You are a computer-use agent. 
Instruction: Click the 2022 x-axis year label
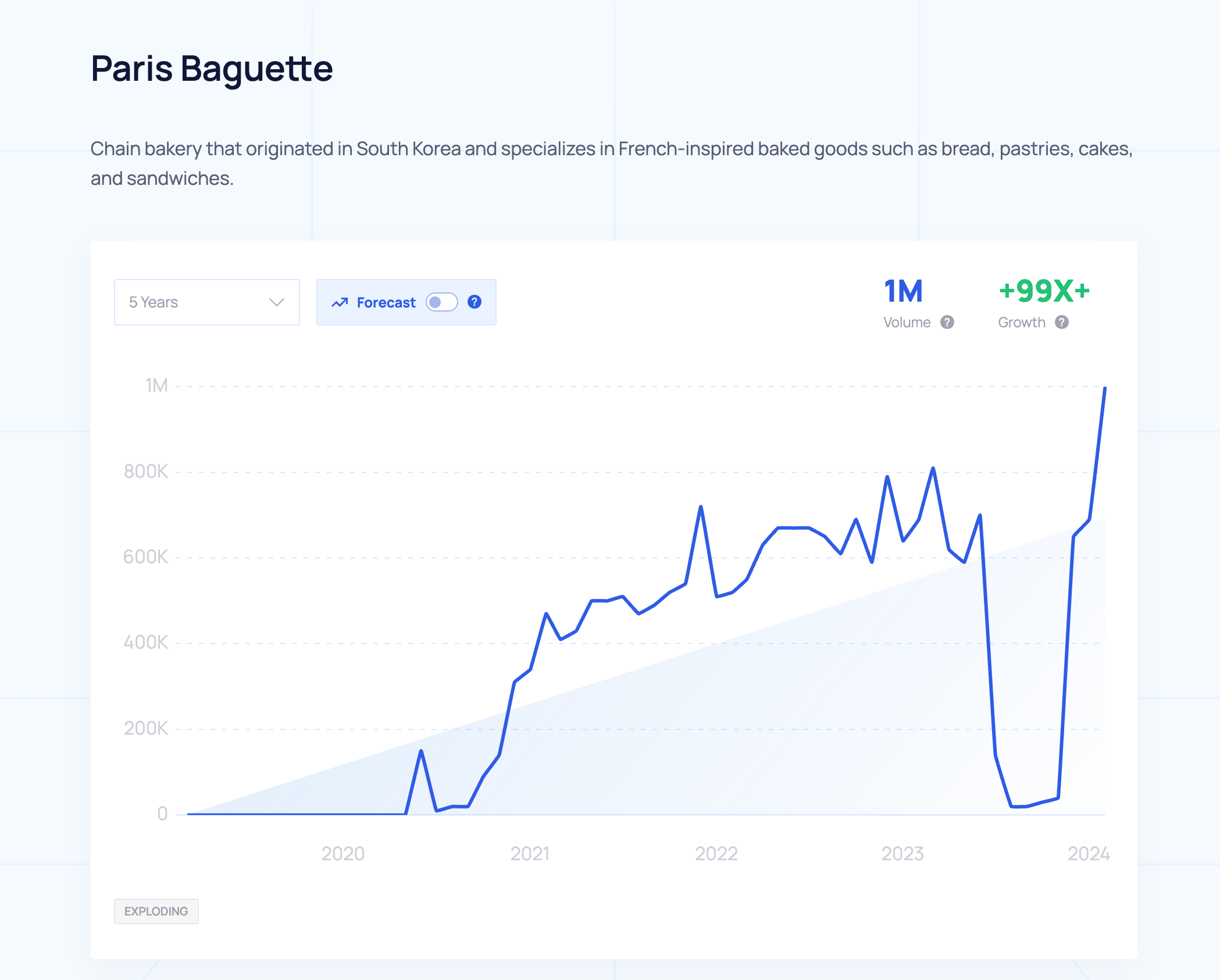(716, 853)
